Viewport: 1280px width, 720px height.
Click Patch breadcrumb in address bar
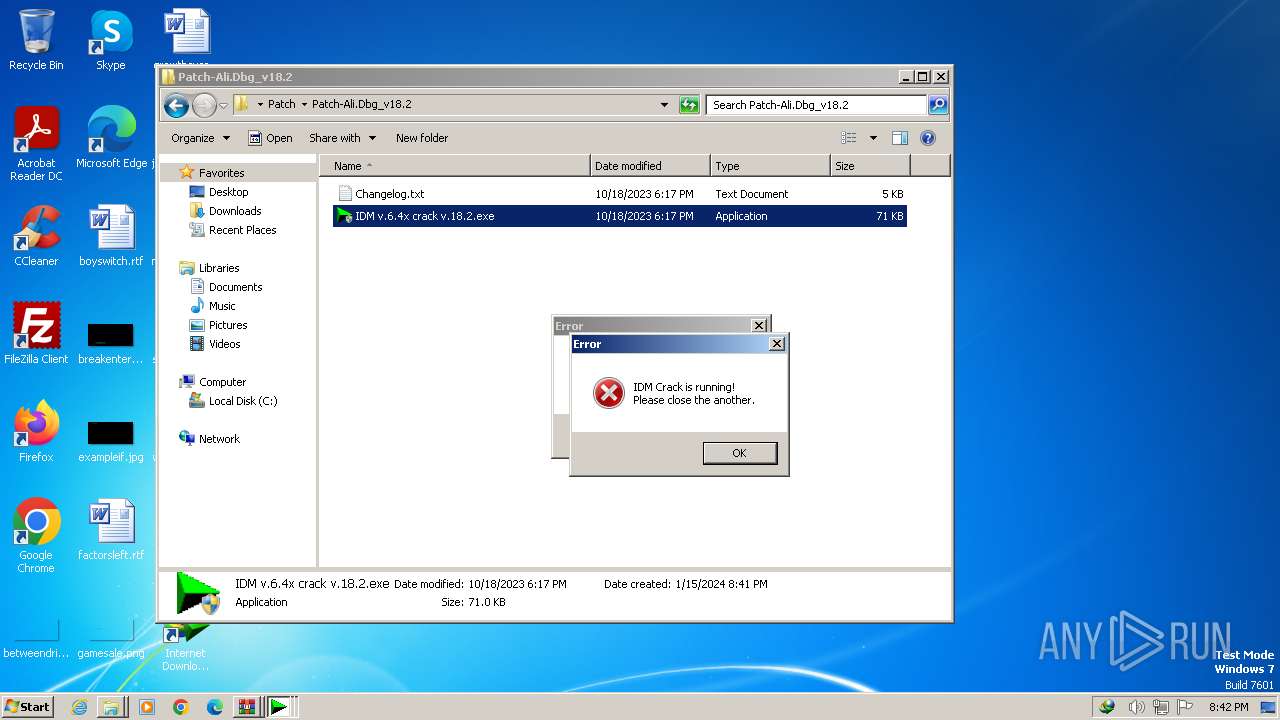coord(281,104)
